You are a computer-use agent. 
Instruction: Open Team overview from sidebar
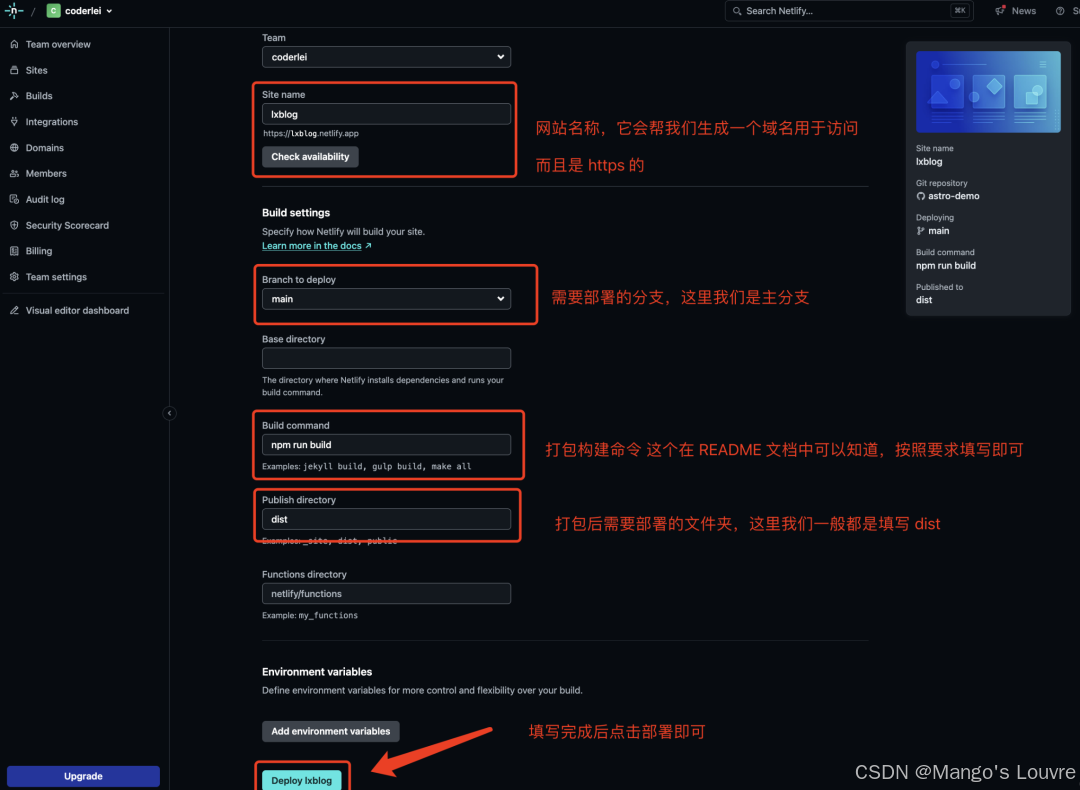coord(57,44)
